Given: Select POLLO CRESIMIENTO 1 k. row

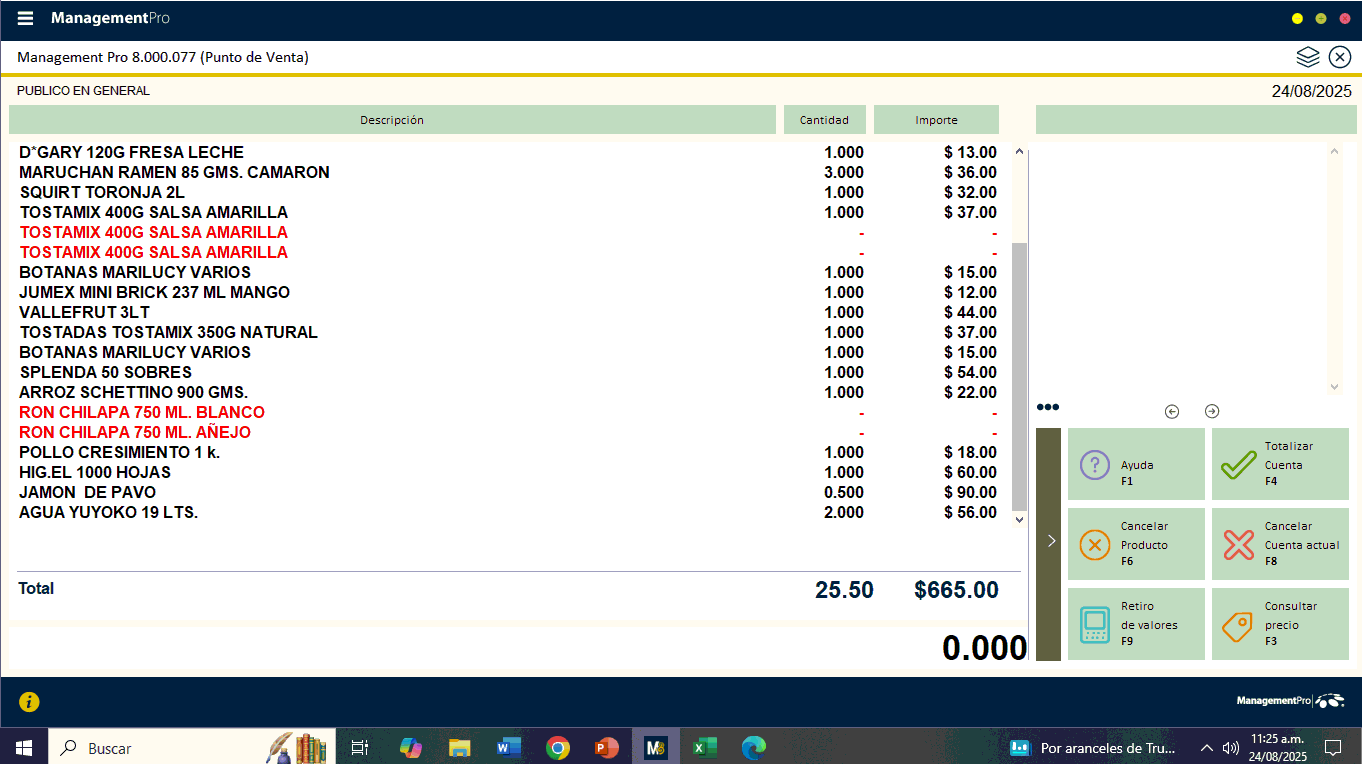Looking at the screenshot, I should pos(508,452).
